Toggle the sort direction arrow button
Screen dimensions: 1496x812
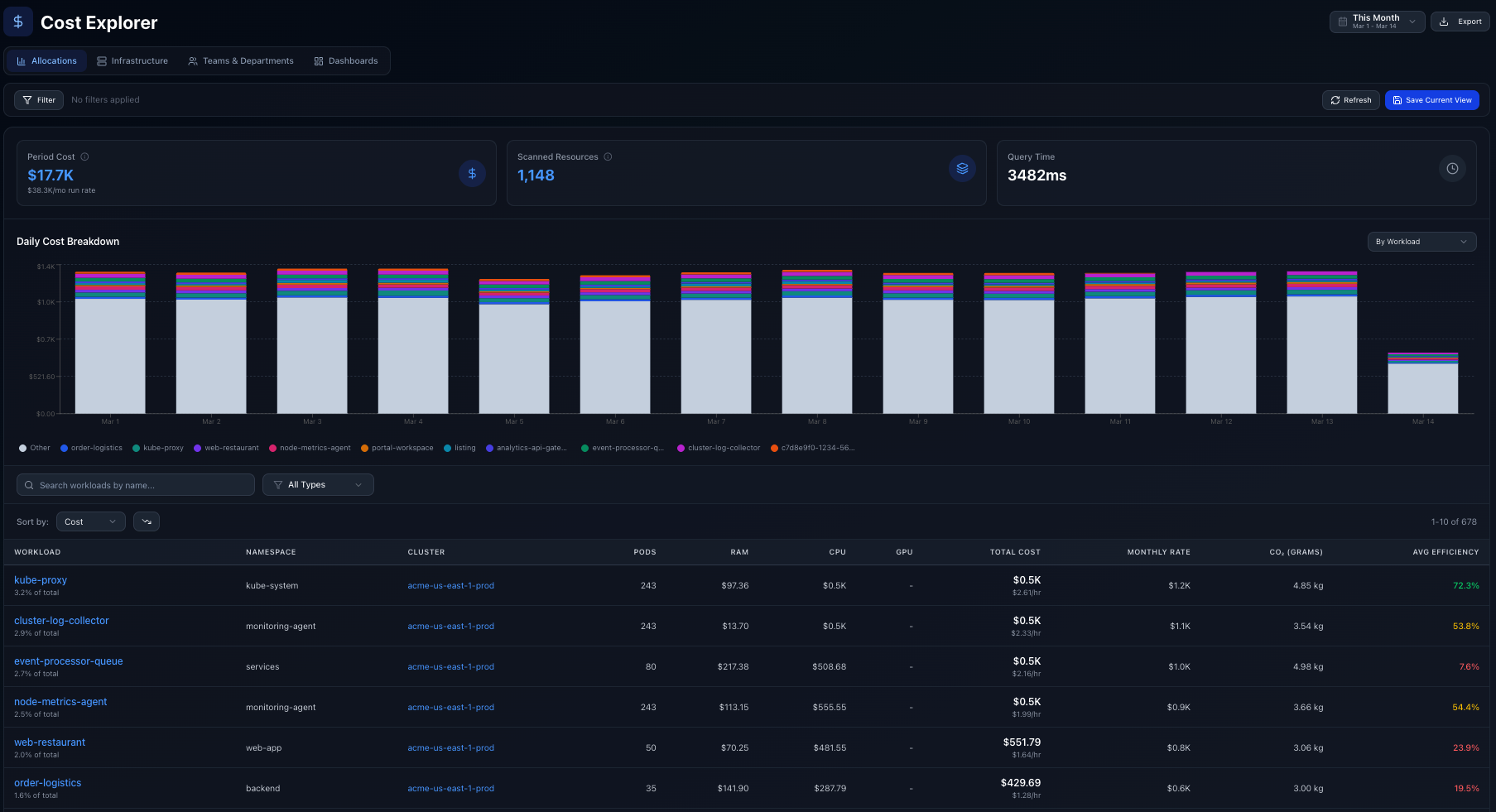147,521
